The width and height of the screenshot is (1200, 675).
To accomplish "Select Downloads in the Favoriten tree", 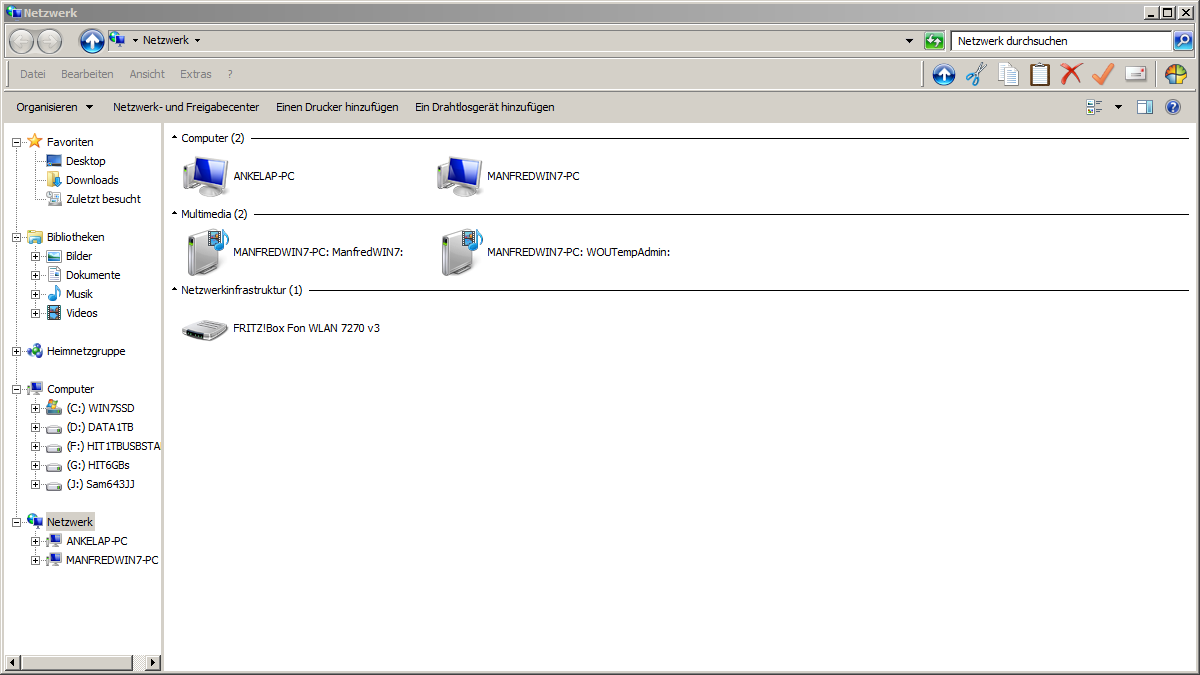I will tap(92, 180).
